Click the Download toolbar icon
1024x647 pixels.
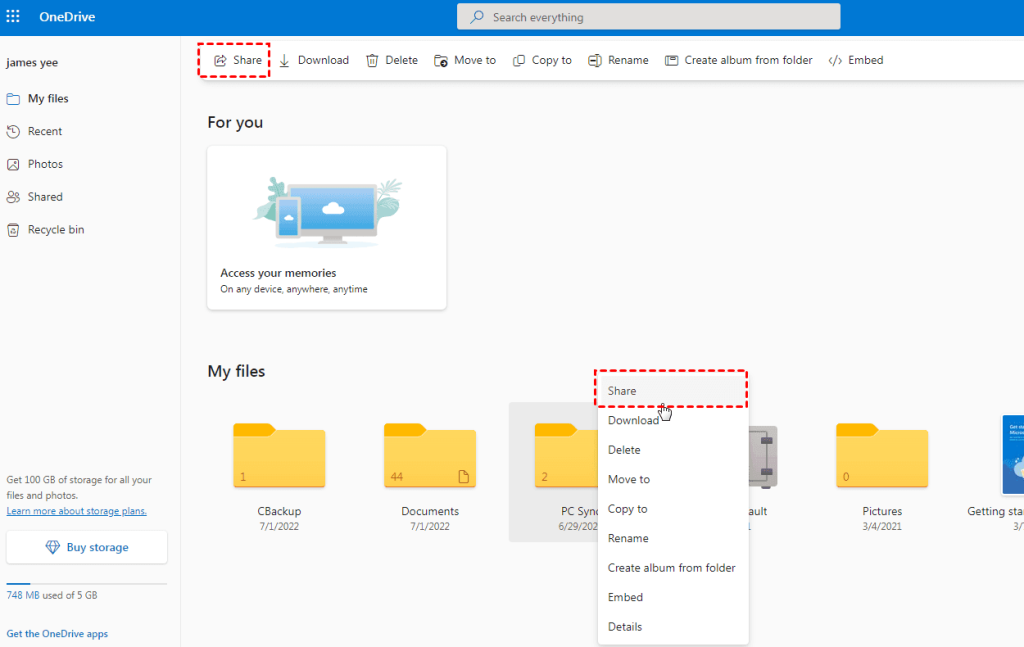[284, 60]
